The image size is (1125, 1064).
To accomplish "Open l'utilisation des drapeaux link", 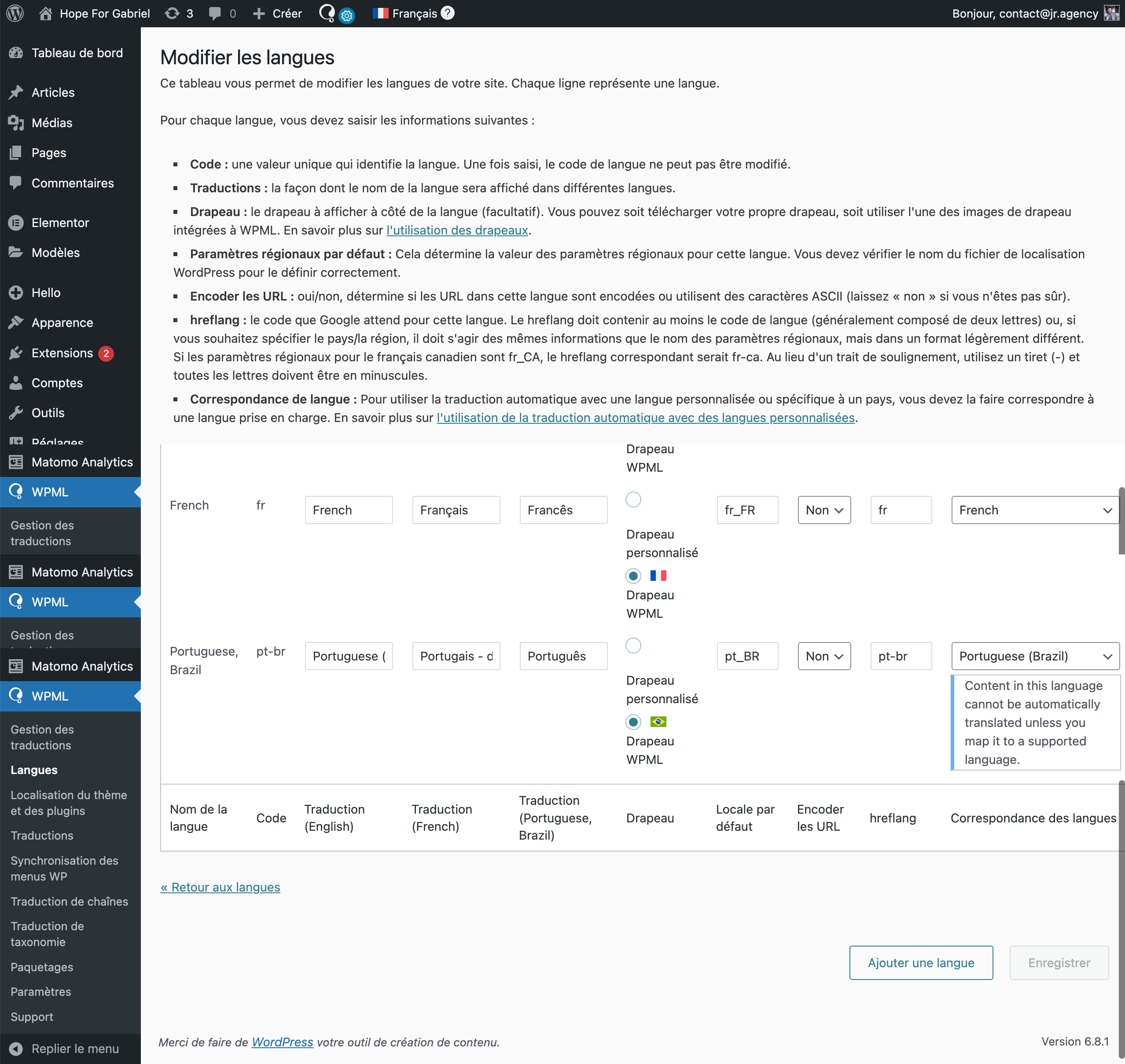I will [457, 230].
